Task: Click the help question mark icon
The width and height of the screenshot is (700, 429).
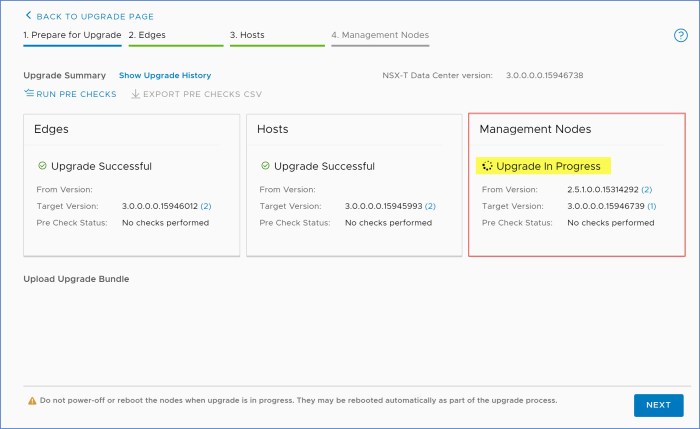Action: tap(681, 35)
